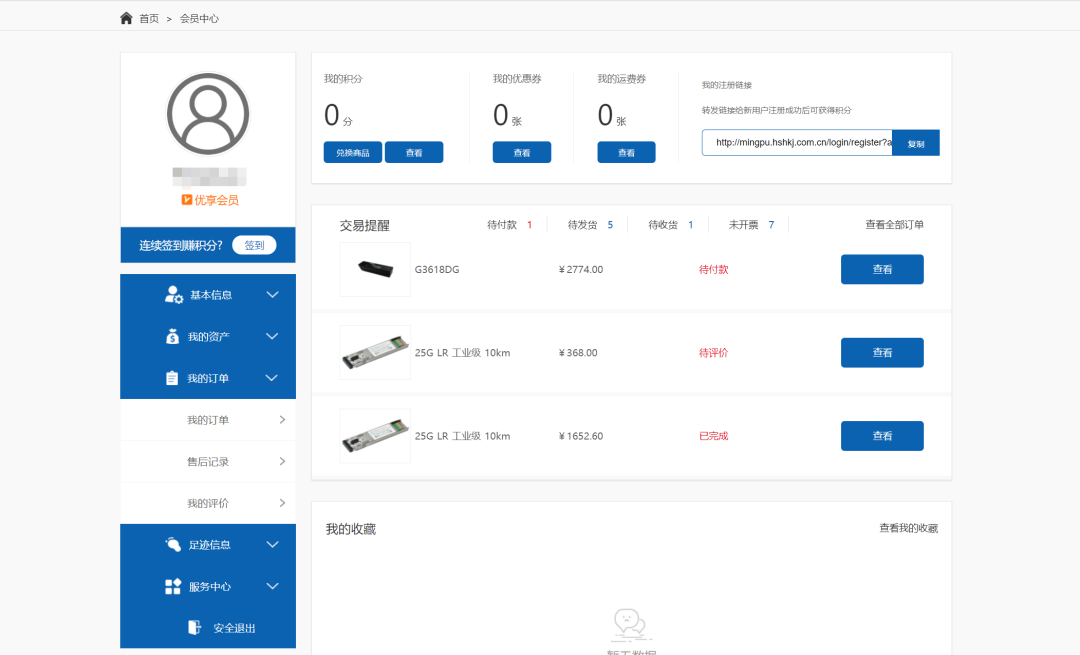The width and height of the screenshot is (1080, 655).
Task: Click 查看 button under 我的运费券
Action: pyautogui.click(x=626, y=152)
